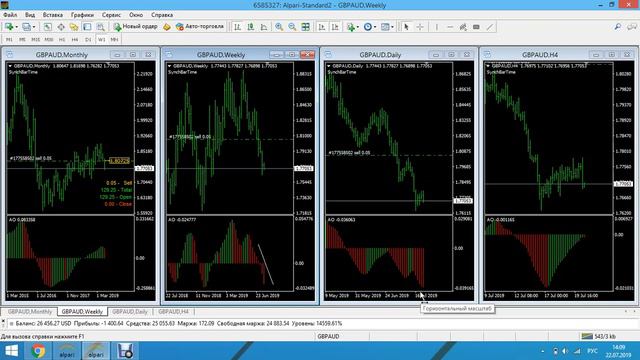Select the Vertical Line drawing tool
This screenshot has width=640, height=360.
click(x=436, y=27)
